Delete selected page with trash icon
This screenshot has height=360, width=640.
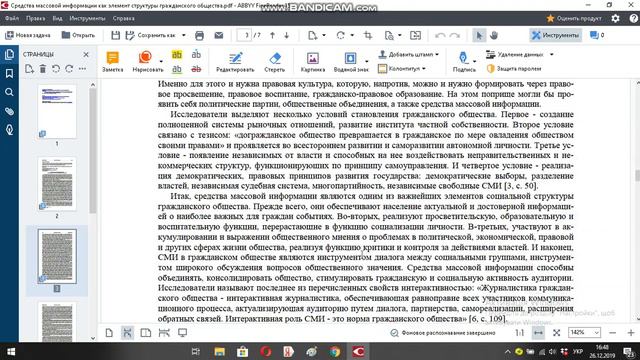tap(42, 69)
